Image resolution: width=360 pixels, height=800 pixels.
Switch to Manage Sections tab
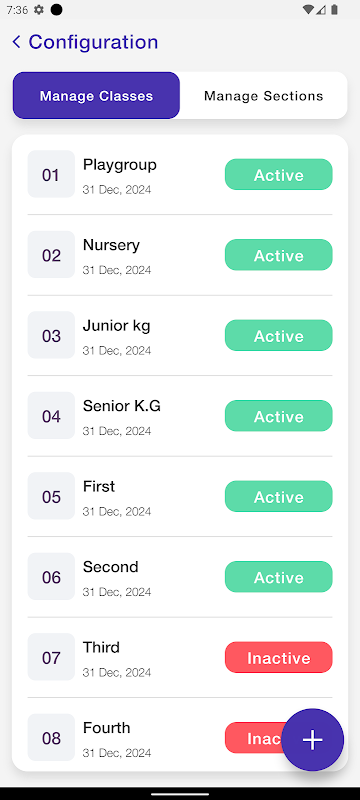[264, 95]
